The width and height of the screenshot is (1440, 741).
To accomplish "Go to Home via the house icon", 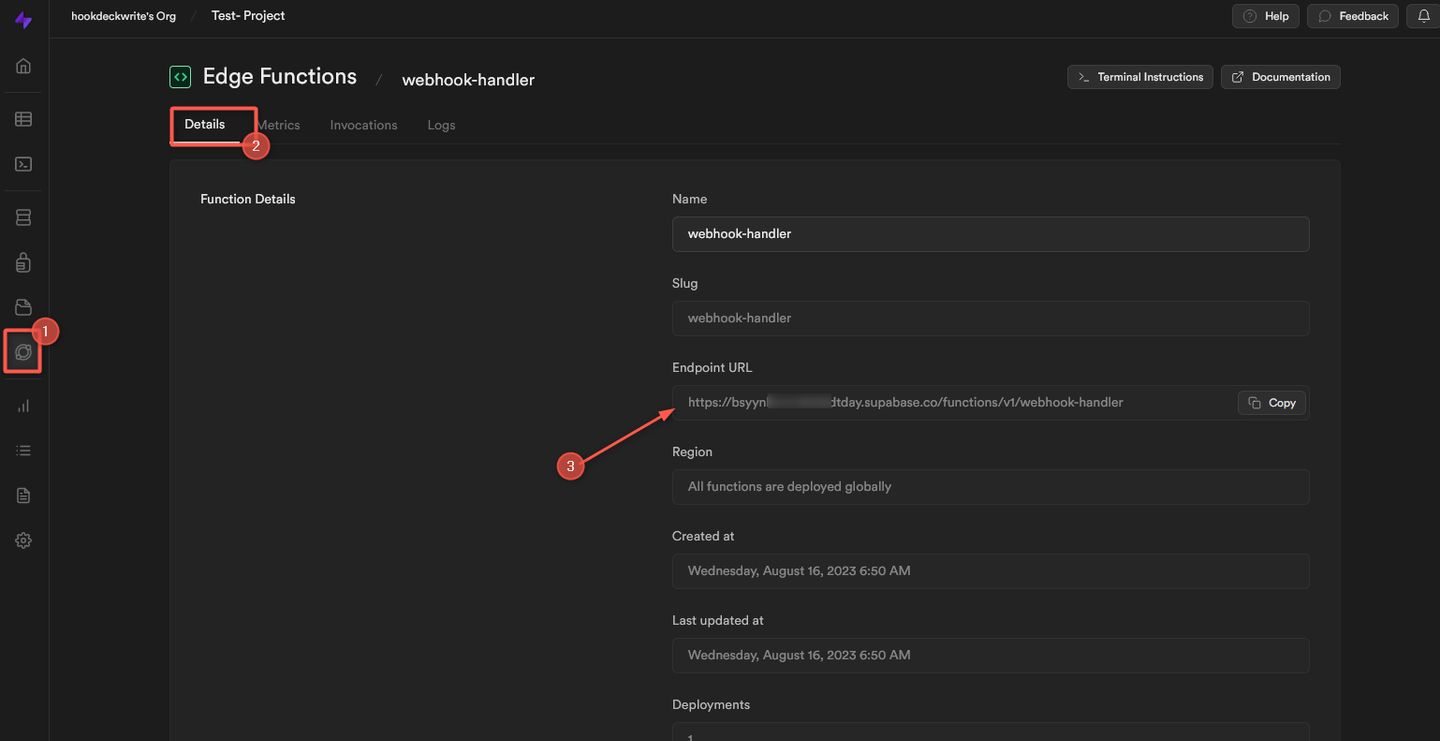I will coord(22,65).
